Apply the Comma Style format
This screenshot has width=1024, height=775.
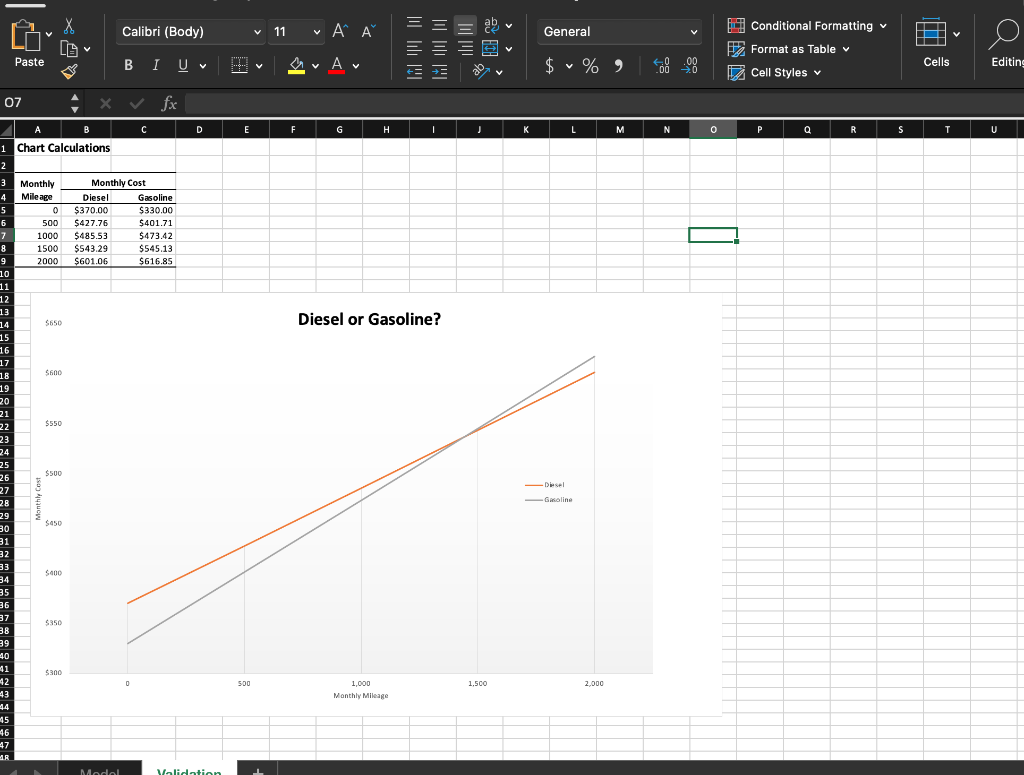pyautogui.click(x=618, y=64)
